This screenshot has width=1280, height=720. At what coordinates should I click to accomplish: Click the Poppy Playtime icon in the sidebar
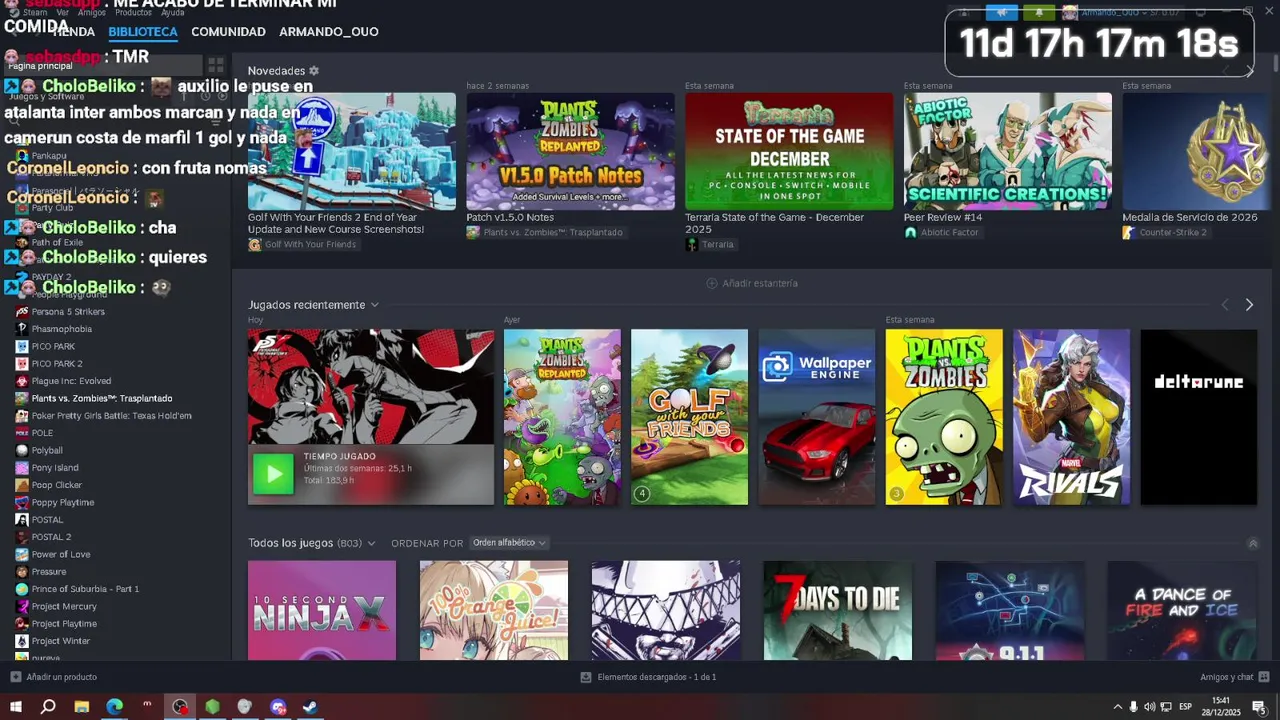coord(22,502)
